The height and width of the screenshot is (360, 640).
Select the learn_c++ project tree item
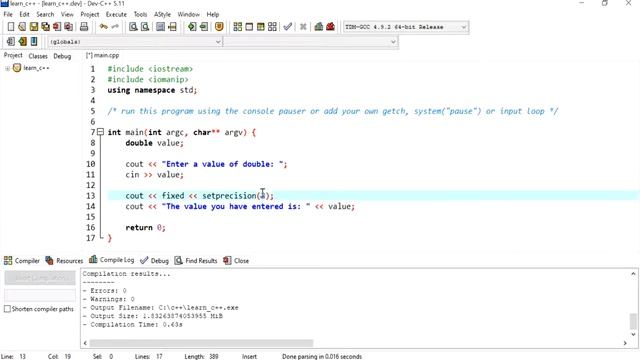tap(36, 68)
